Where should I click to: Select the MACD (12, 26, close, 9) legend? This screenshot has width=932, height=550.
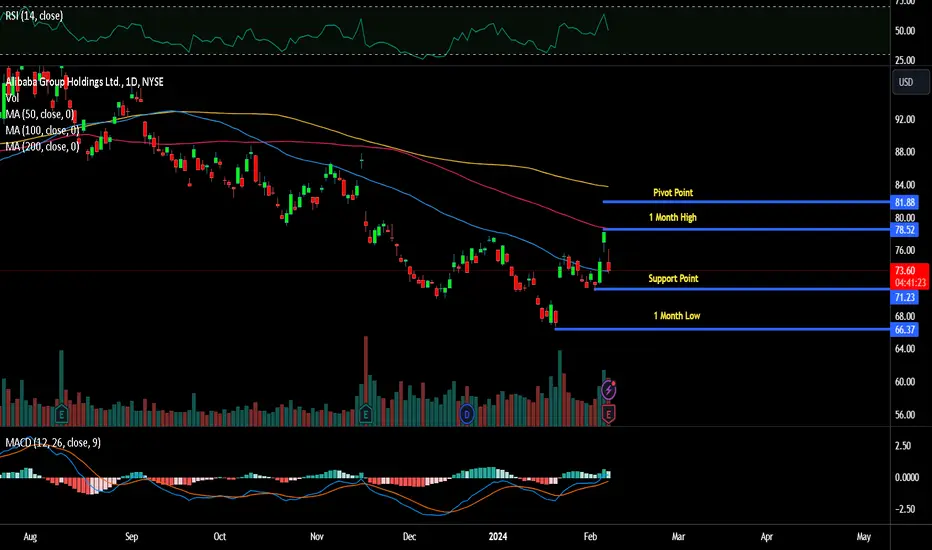(x=53, y=442)
